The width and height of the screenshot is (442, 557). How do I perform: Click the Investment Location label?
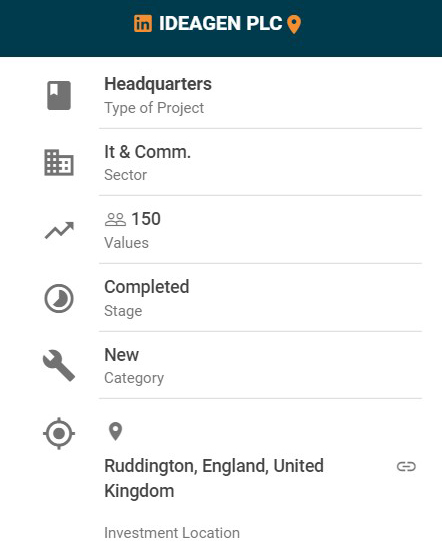[x=172, y=533]
